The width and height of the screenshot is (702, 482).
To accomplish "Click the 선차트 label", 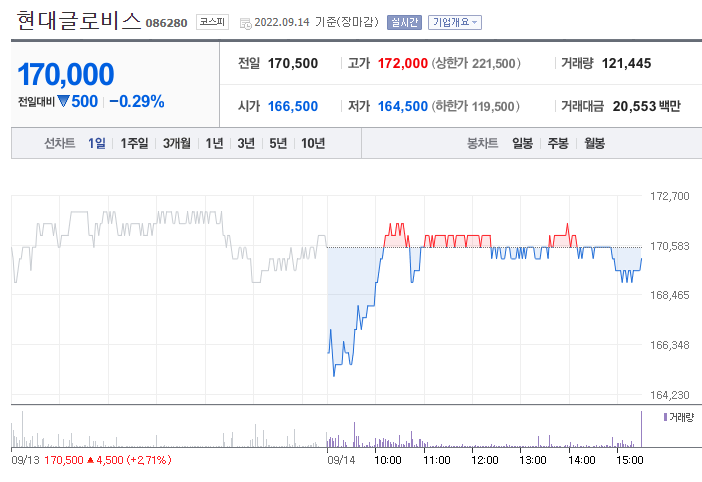I will (x=59, y=143).
